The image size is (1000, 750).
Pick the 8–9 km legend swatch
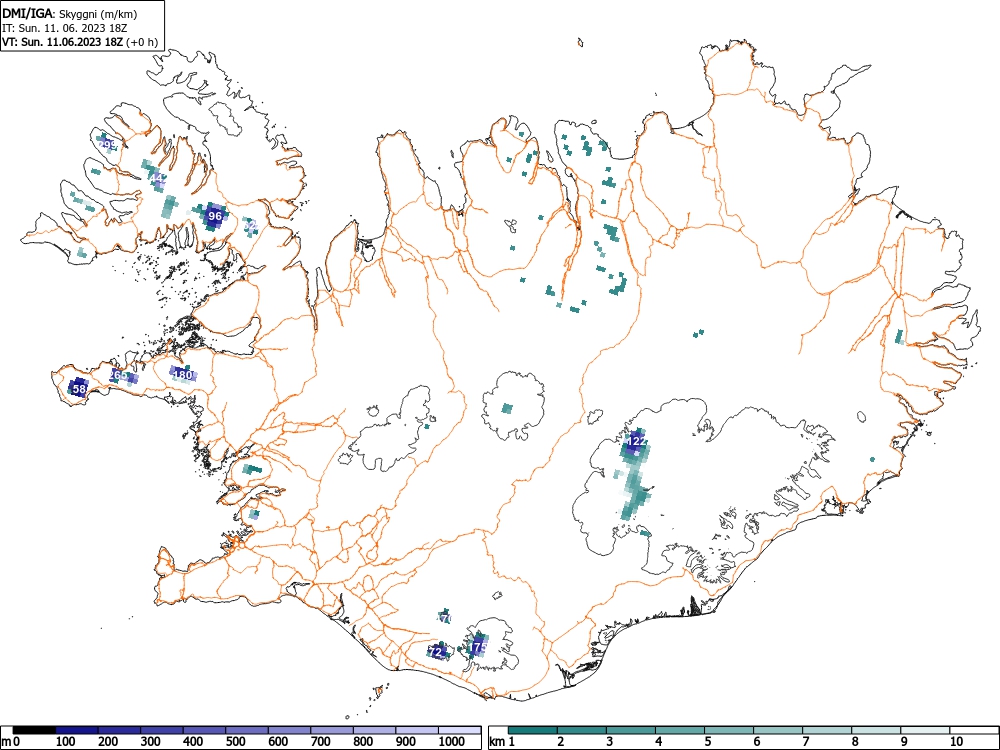[x=876, y=730]
